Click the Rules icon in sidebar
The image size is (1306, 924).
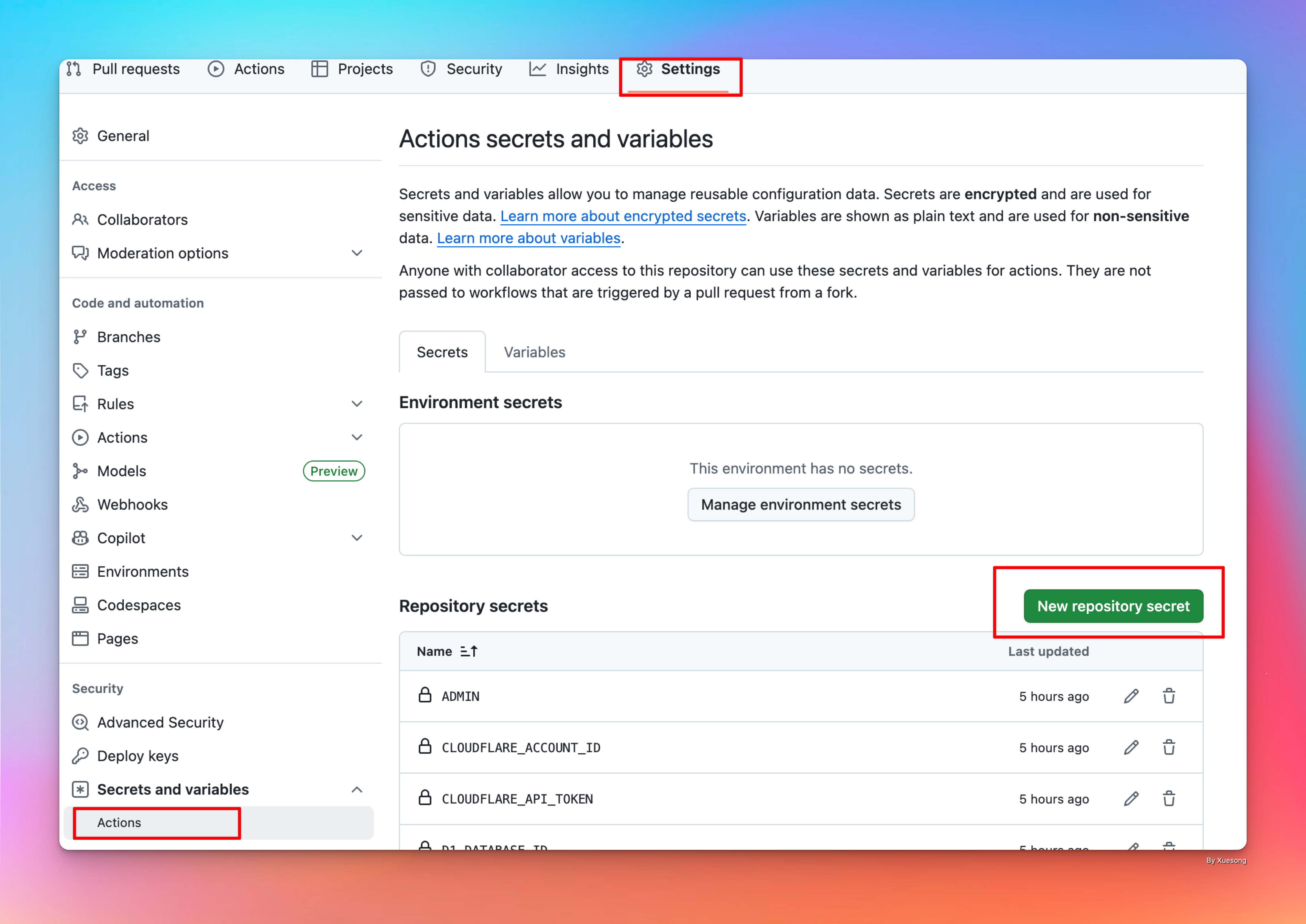(80, 404)
